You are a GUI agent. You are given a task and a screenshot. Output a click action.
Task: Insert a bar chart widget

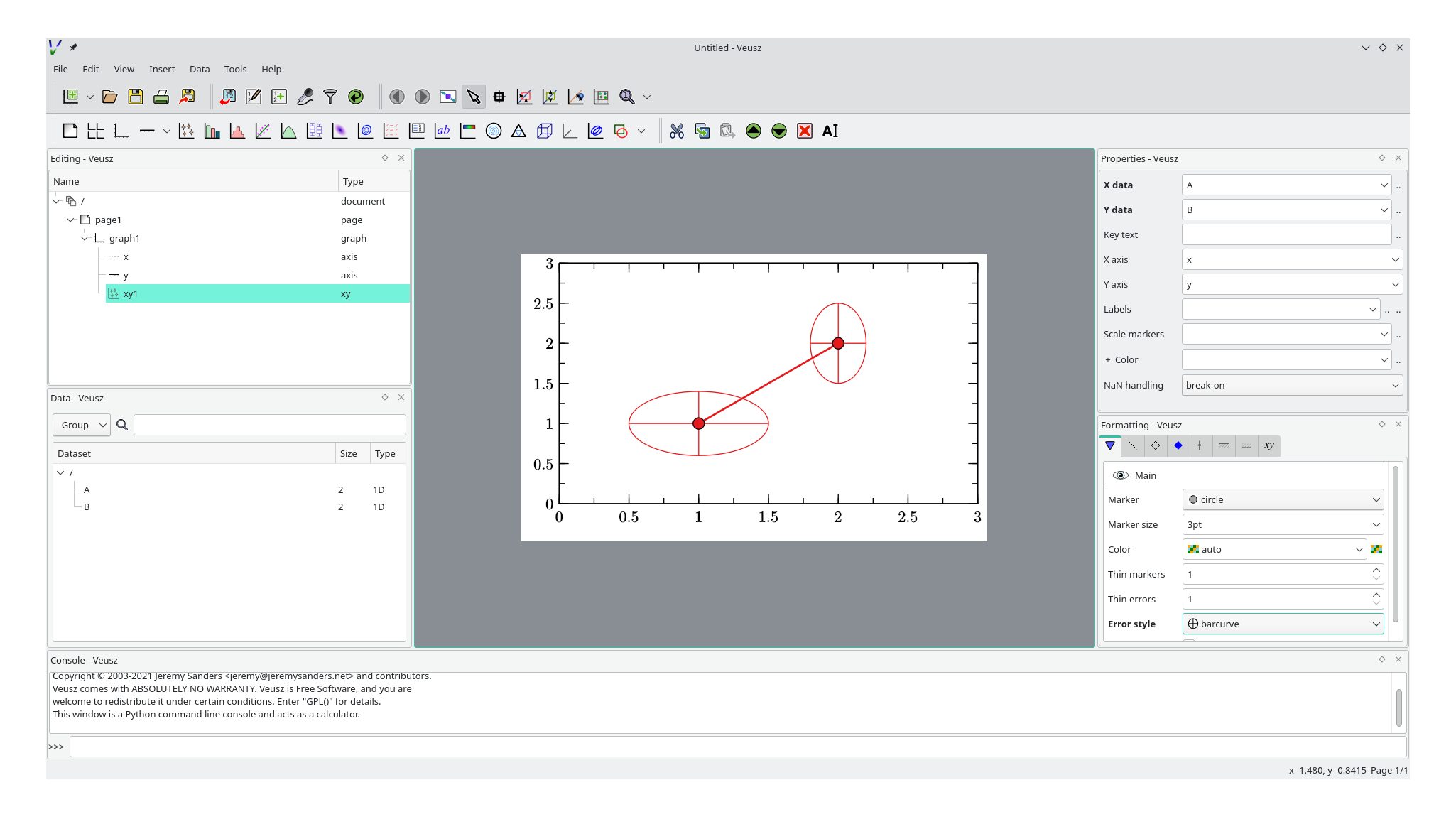pos(212,131)
